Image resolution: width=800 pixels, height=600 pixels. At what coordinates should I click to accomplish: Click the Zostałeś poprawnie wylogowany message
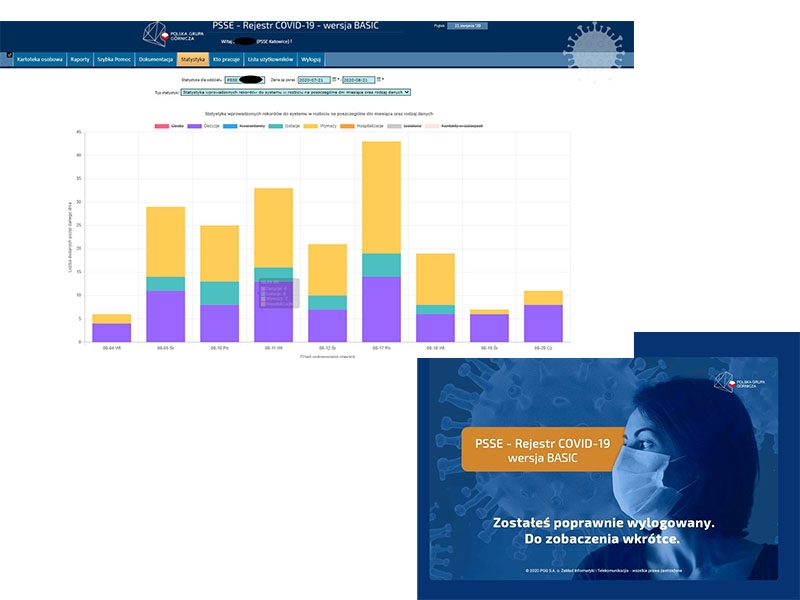tap(603, 522)
